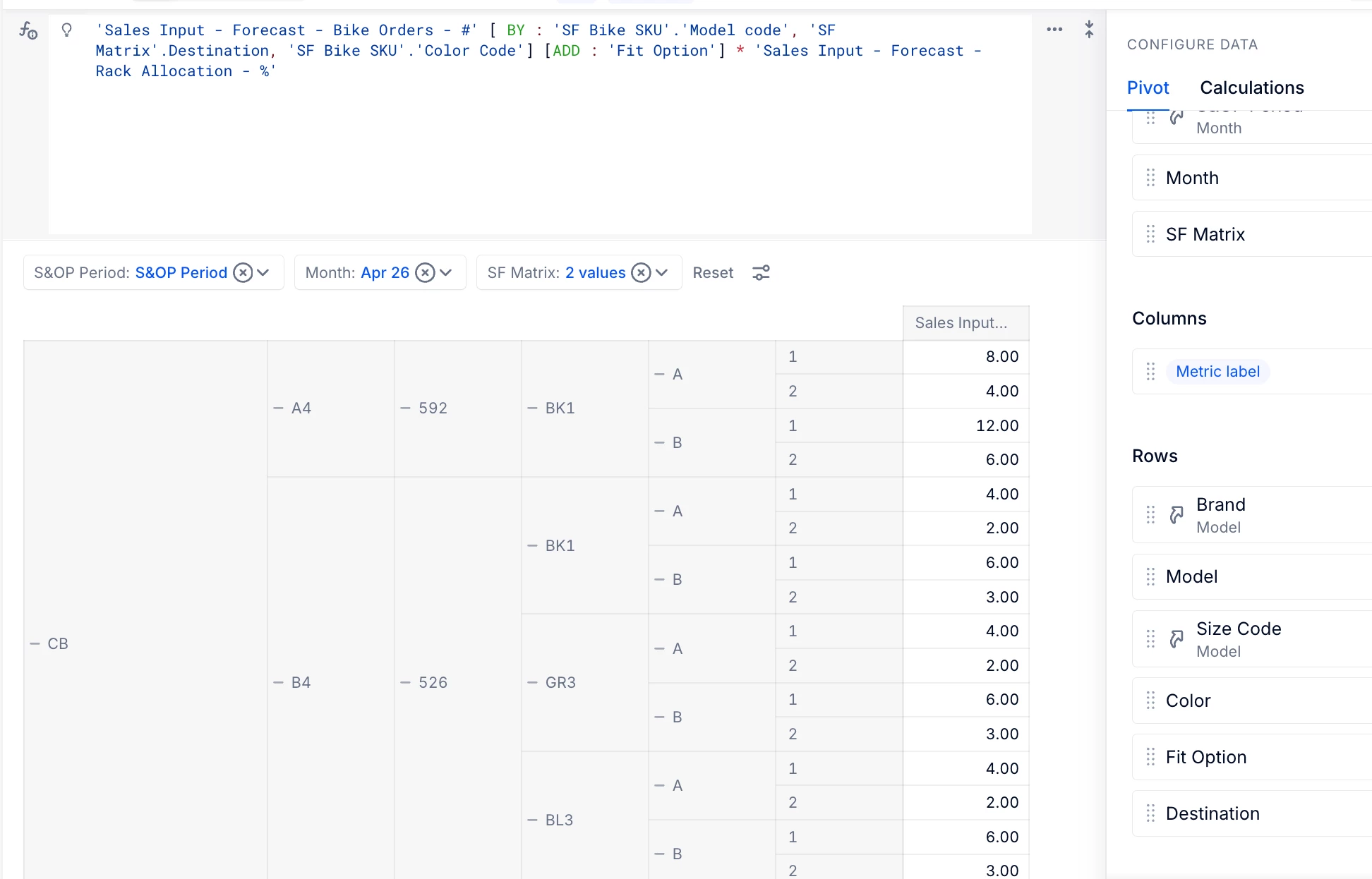
Task: Collapse the GR3 color row
Action: point(533,683)
